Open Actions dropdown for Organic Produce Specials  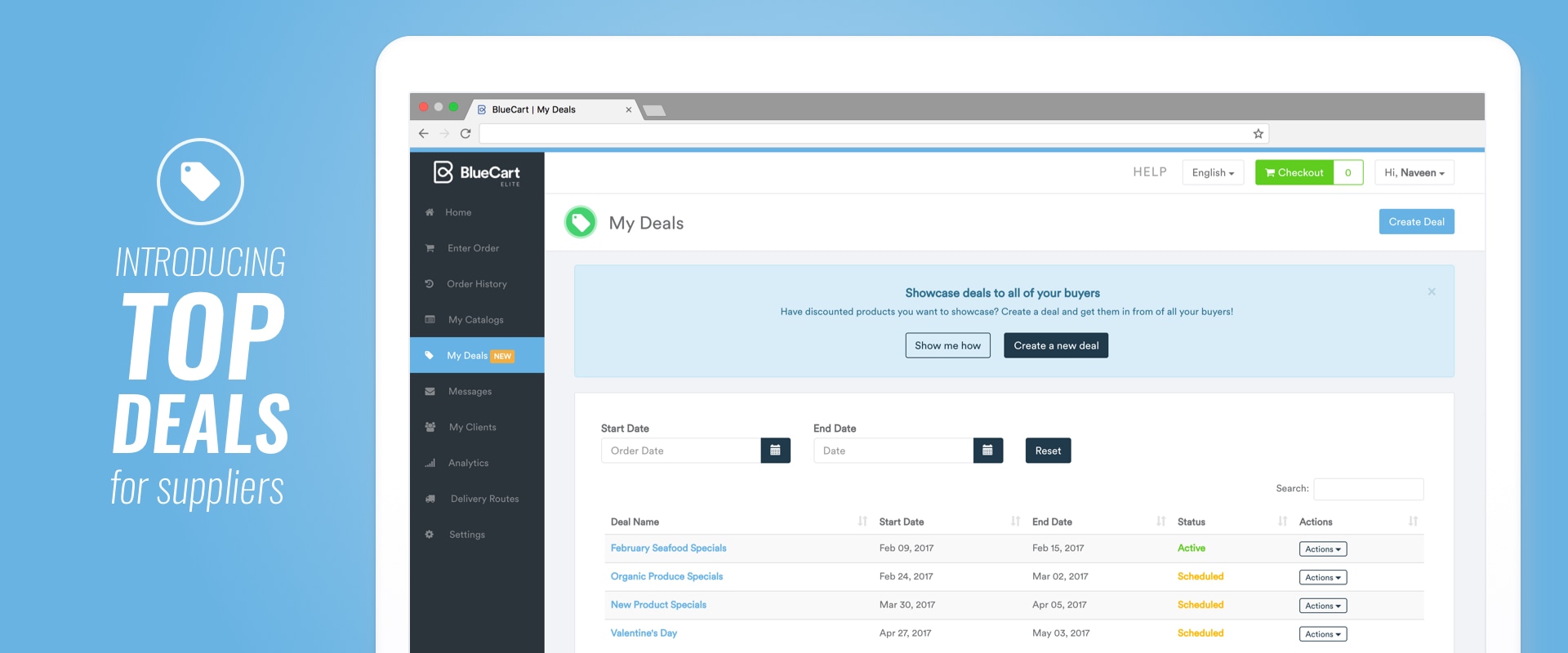pyautogui.click(x=1323, y=577)
